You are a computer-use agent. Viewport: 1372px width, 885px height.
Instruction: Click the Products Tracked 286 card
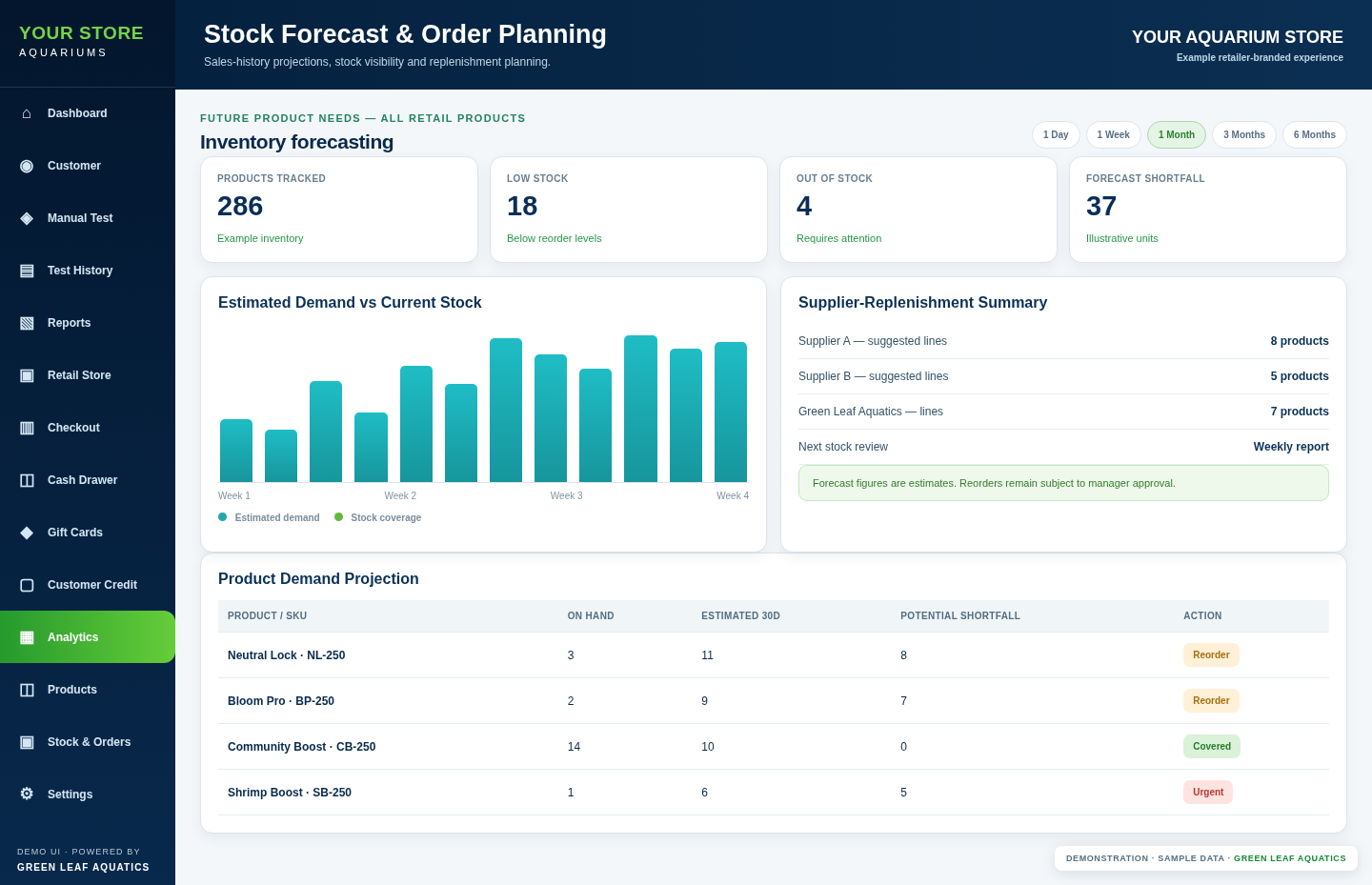[x=339, y=210]
